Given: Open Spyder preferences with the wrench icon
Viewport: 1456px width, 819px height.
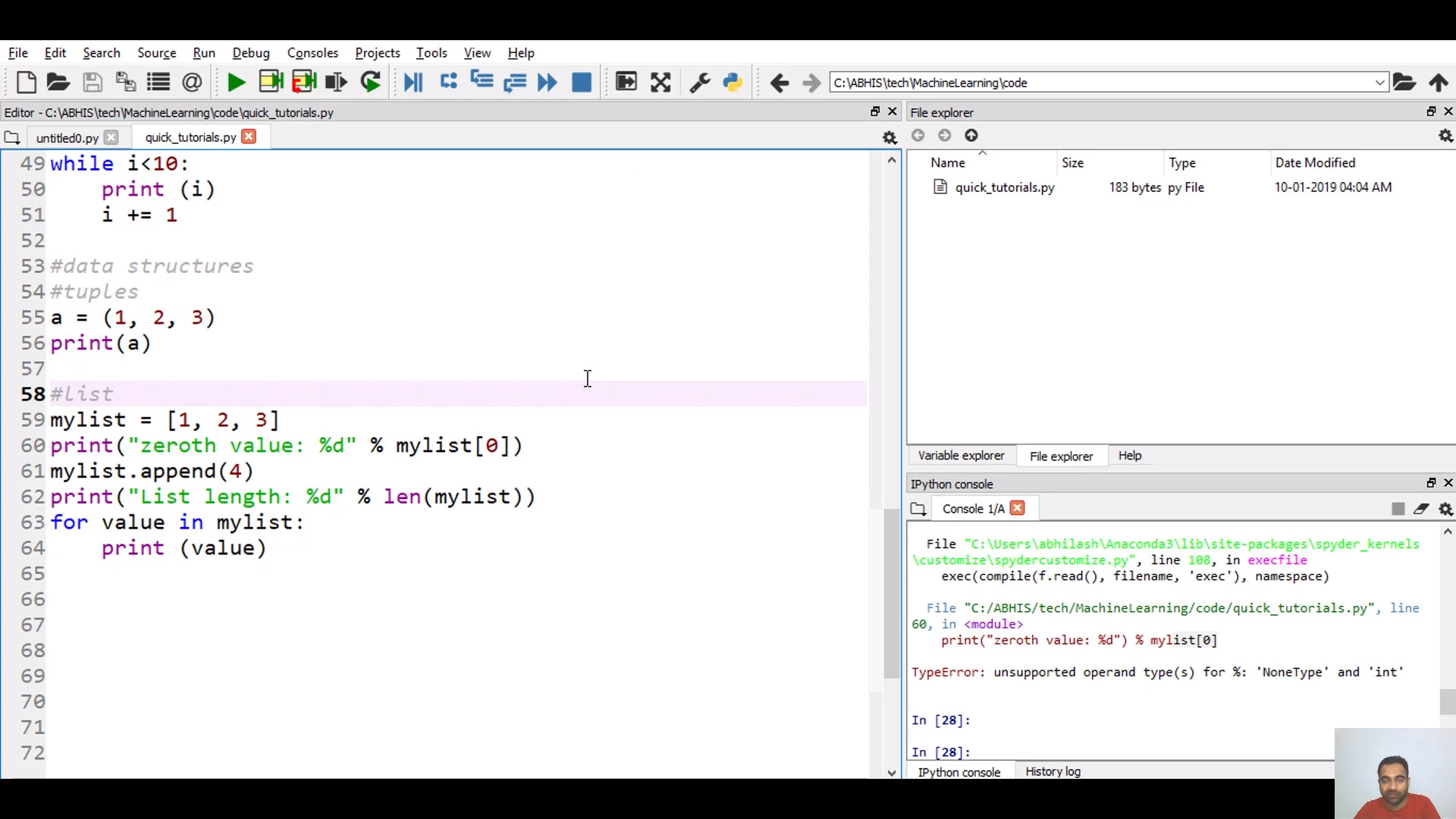Looking at the screenshot, I should pyautogui.click(x=699, y=82).
